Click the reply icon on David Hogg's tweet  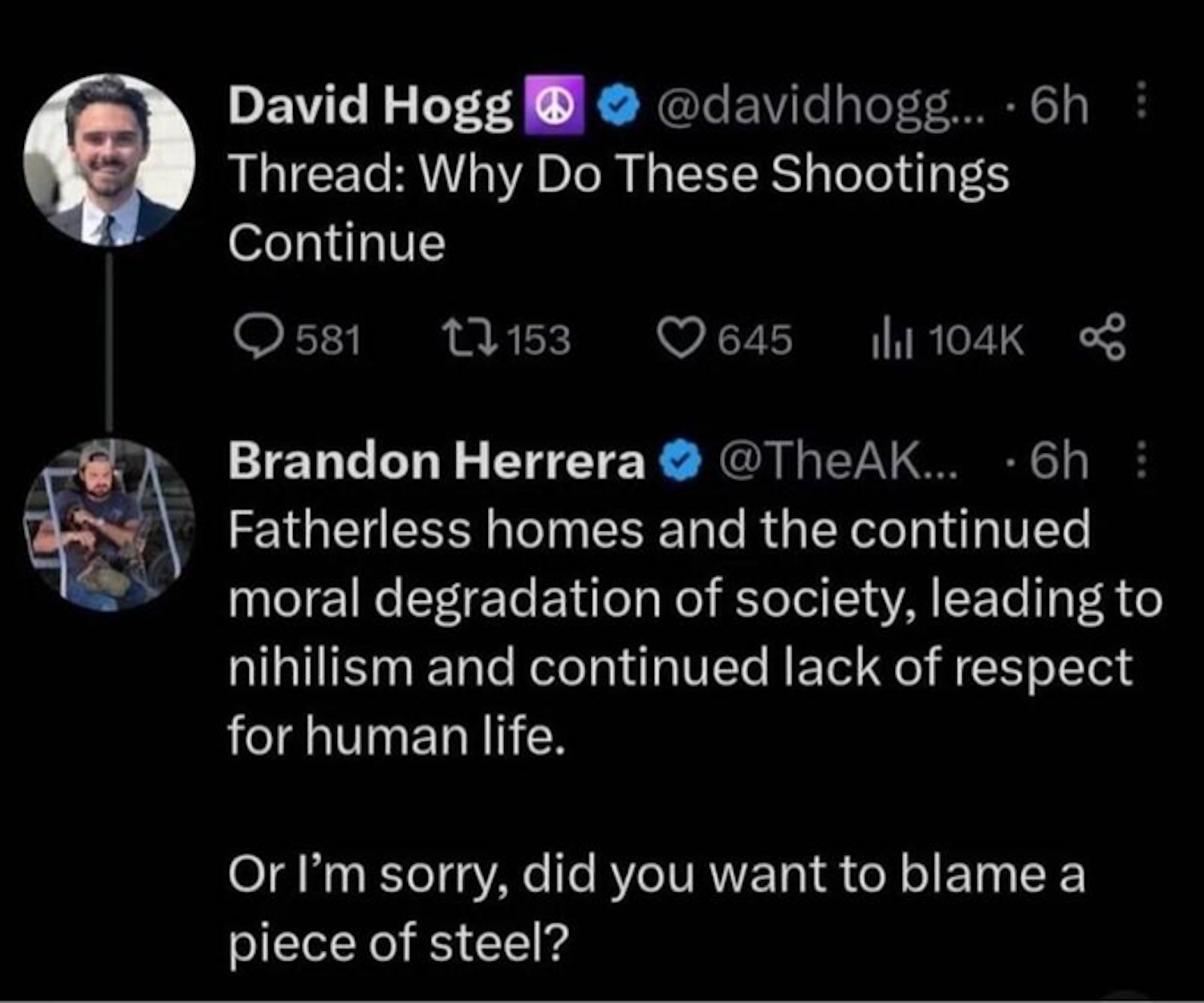[x=258, y=339]
